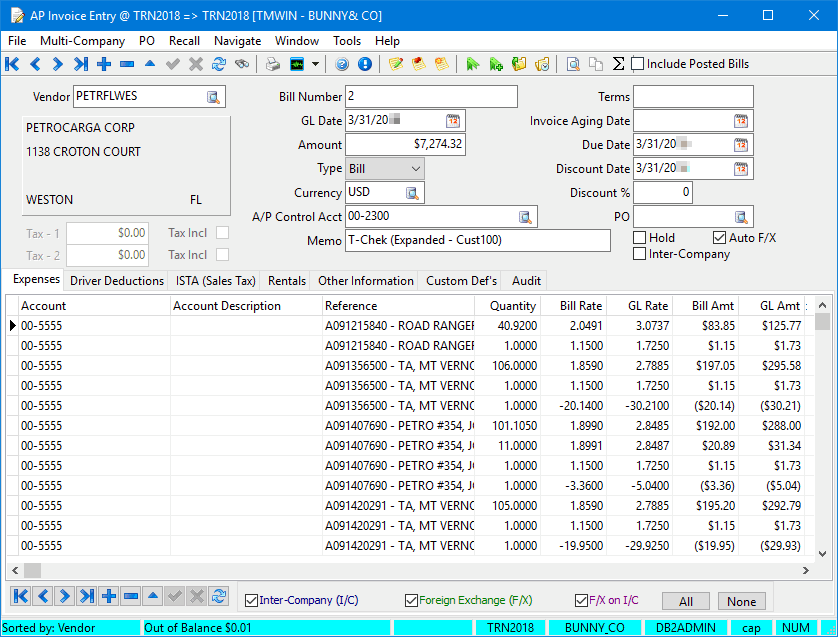Image resolution: width=838 pixels, height=637 pixels.
Task: Click the print icon in toolbar
Action: (x=273, y=64)
